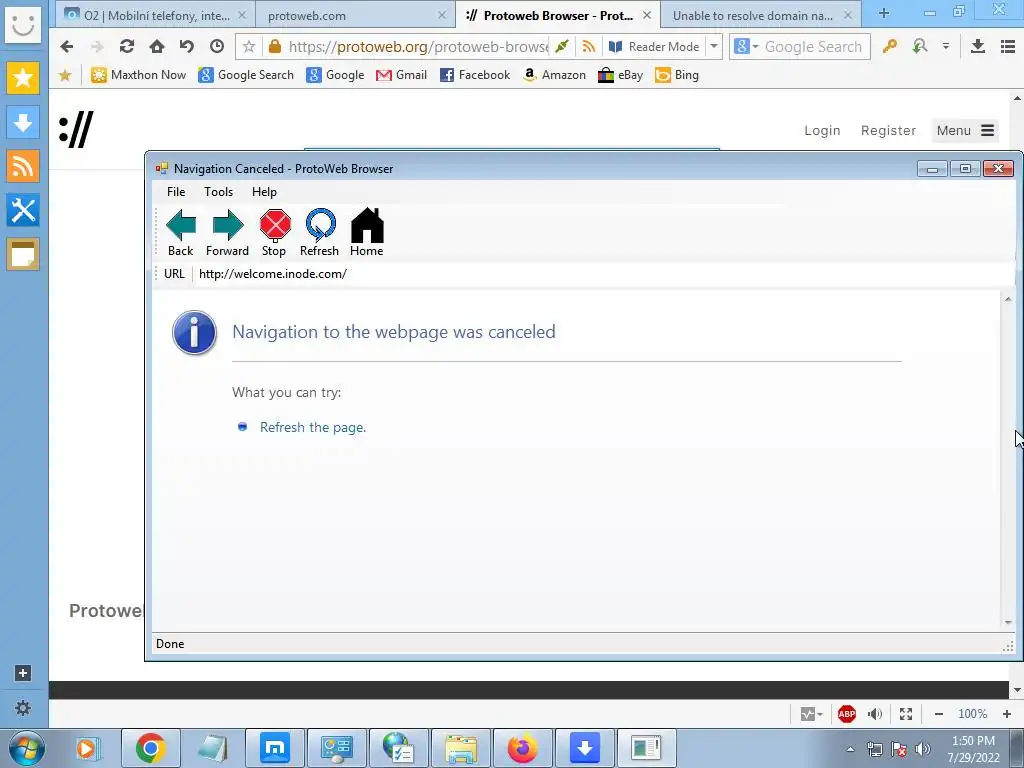This screenshot has width=1024, height=768.
Task: Click the undo closed tab icon
Action: click(x=187, y=46)
